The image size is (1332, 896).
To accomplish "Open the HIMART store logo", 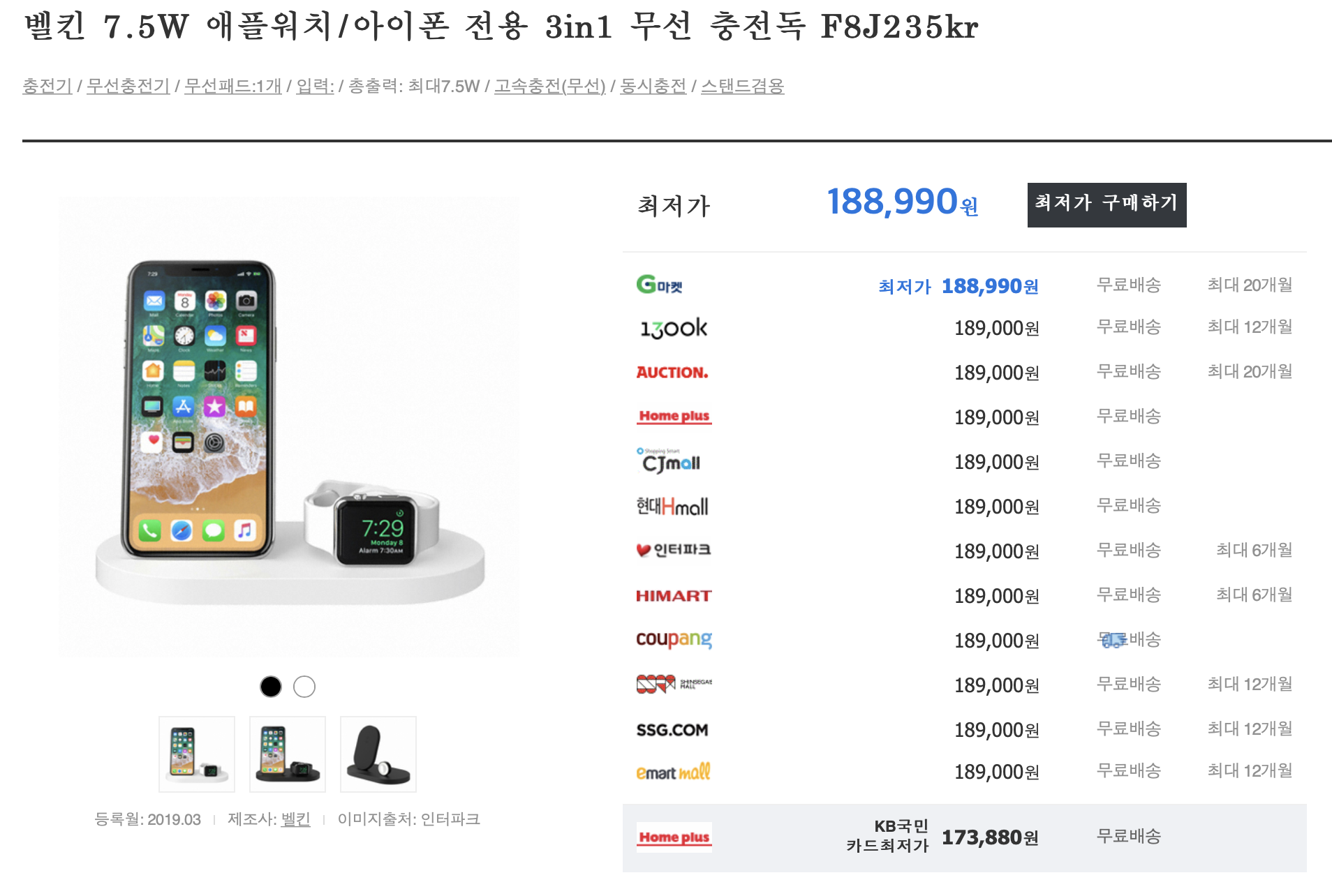I will (674, 595).
